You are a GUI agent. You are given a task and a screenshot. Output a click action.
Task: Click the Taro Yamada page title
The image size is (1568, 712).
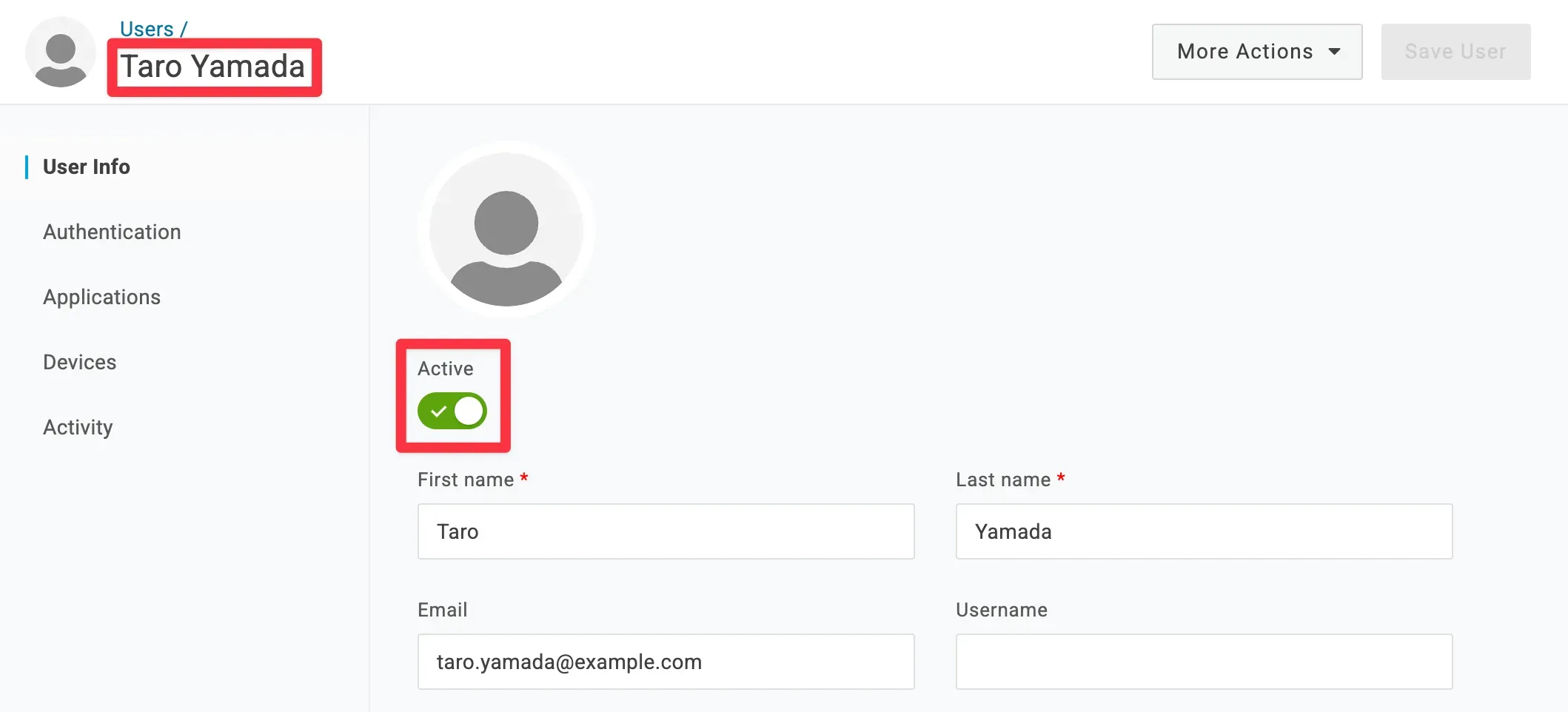point(213,67)
